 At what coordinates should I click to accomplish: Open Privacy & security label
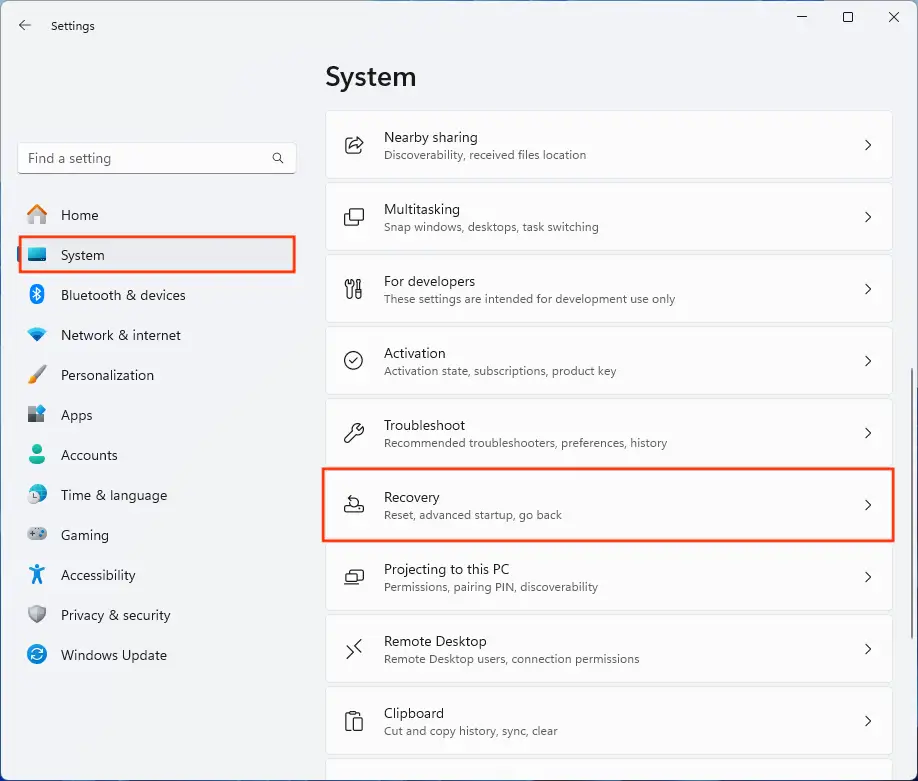(116, 615)
